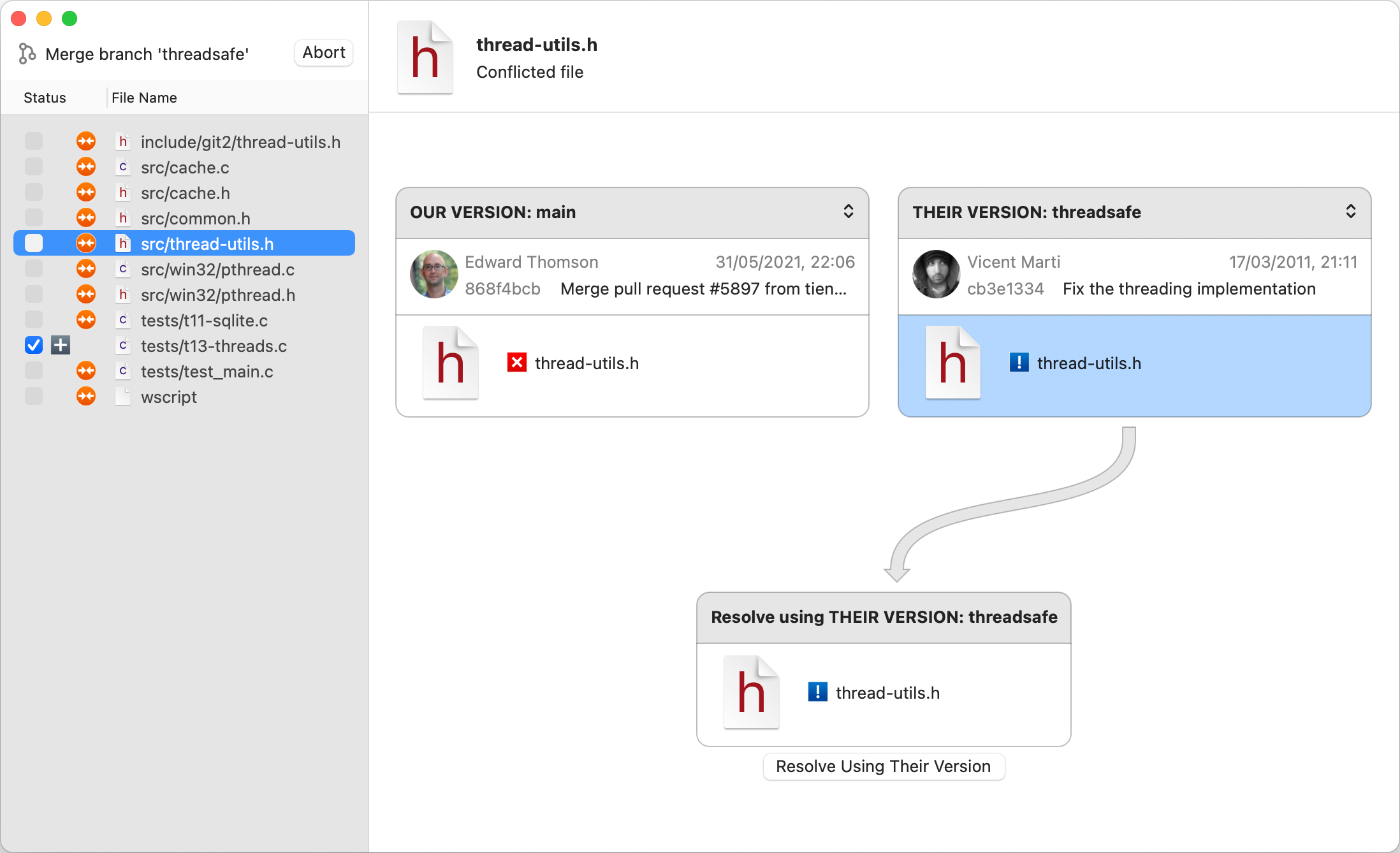
Task: Open the OUR VERSION: main dropdown
Action: point(848,212)
